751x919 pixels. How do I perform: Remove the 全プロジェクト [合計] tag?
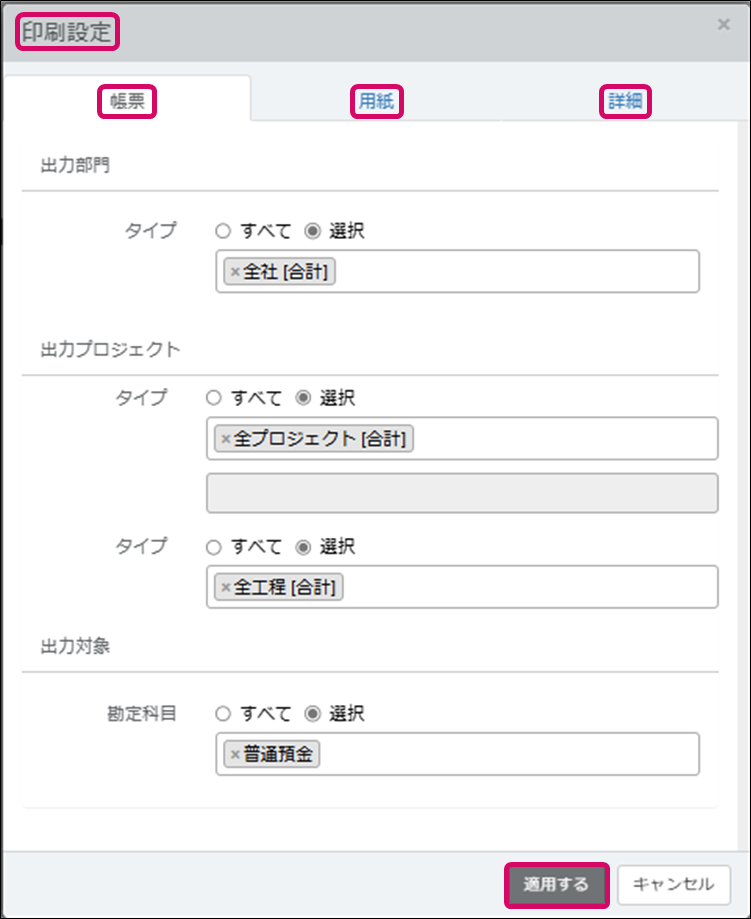pos(225,439)
